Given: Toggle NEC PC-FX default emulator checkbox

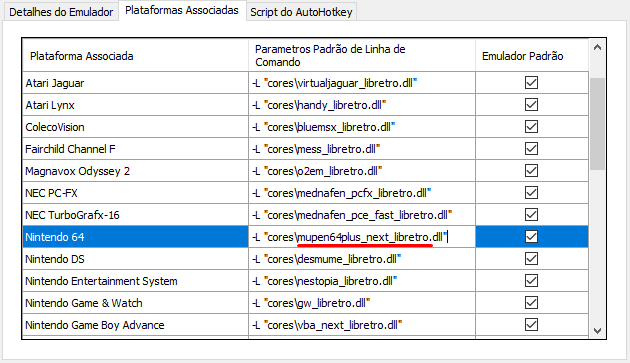Looking at the screenshot, I should click(531, 193).
